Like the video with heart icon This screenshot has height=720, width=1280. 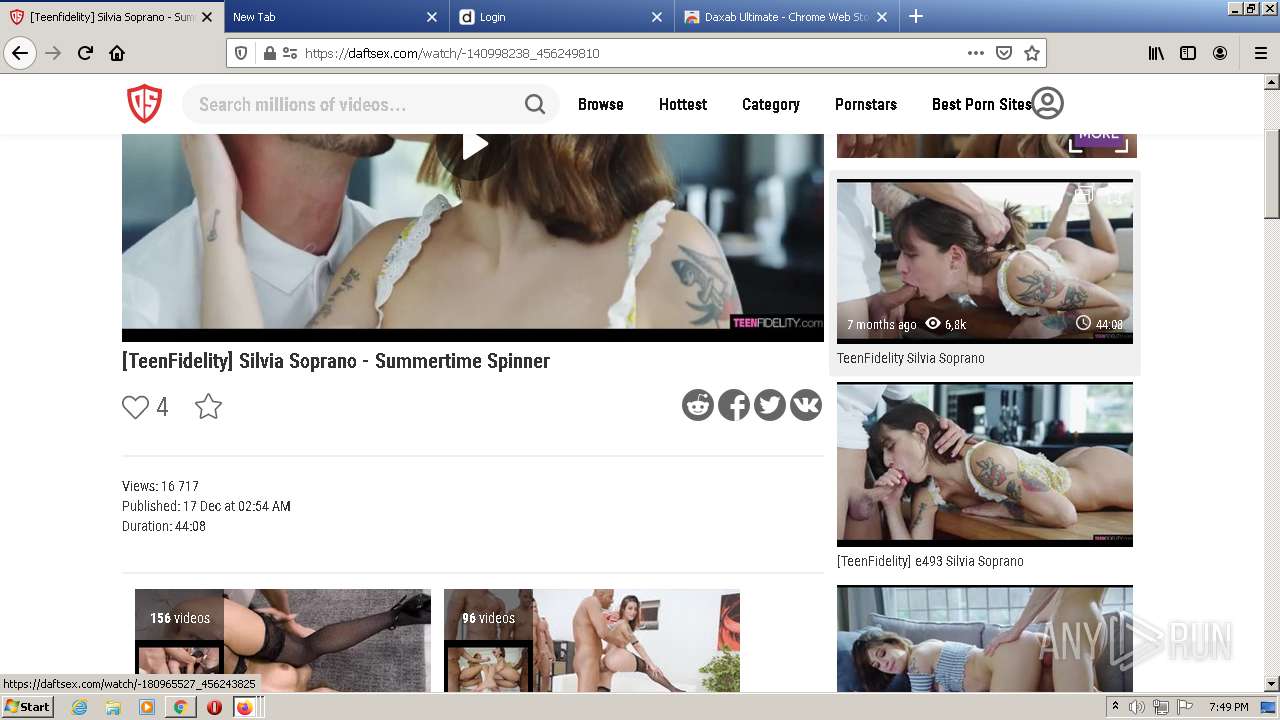[x=135, y=407]
